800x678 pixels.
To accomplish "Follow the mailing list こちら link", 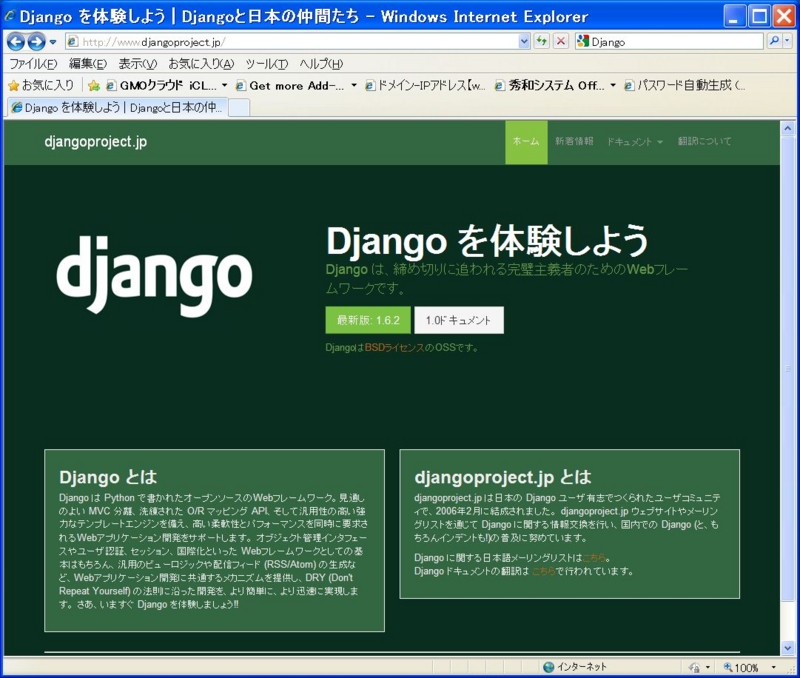I will 593,558.
